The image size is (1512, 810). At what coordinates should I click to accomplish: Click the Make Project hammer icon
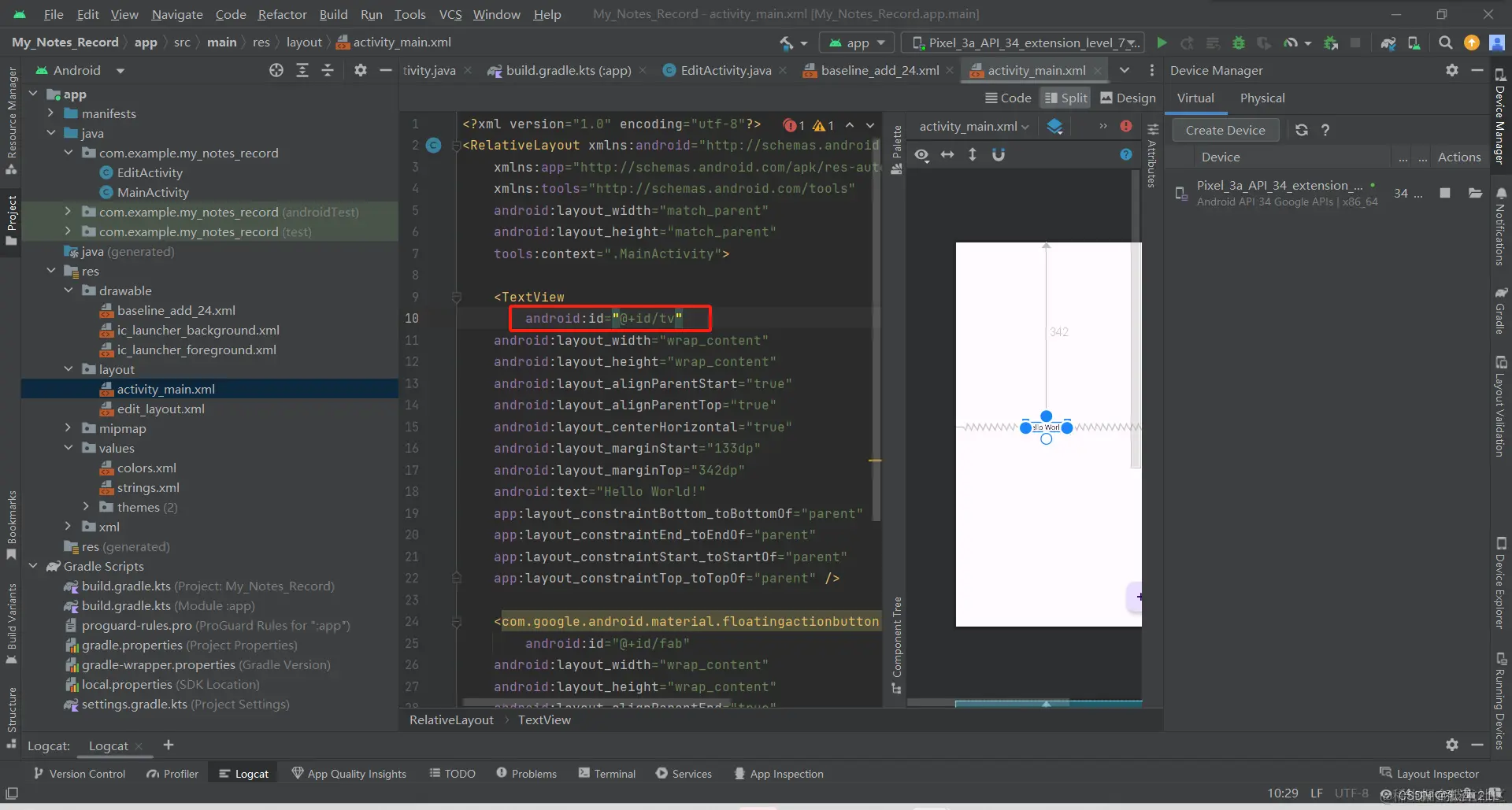pos(787,43)
